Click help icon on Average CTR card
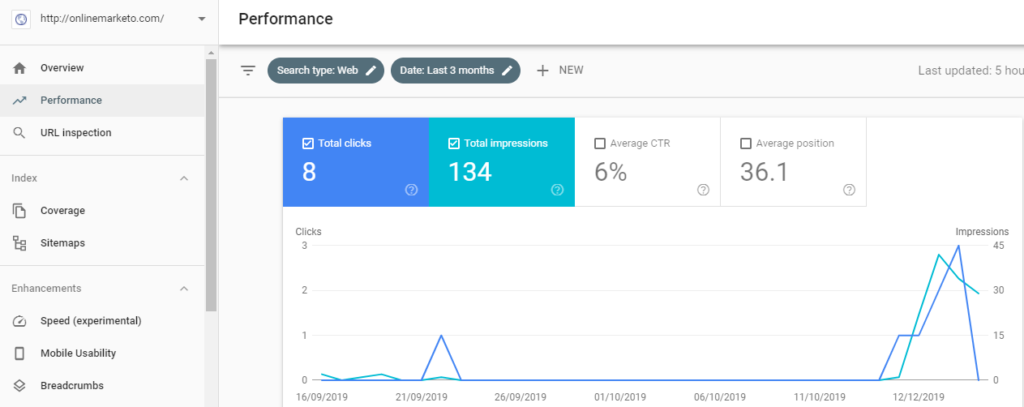The width and height of the screenshot is (1024, 407). (x=703, y=190)
